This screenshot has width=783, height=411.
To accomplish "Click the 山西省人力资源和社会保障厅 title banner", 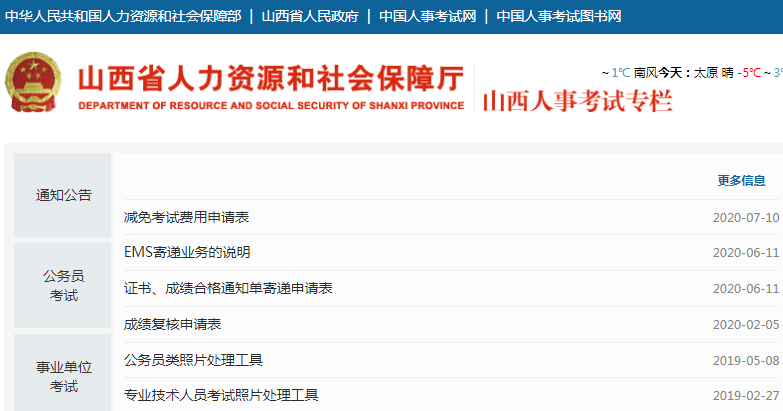I will (x=270, y=78).
